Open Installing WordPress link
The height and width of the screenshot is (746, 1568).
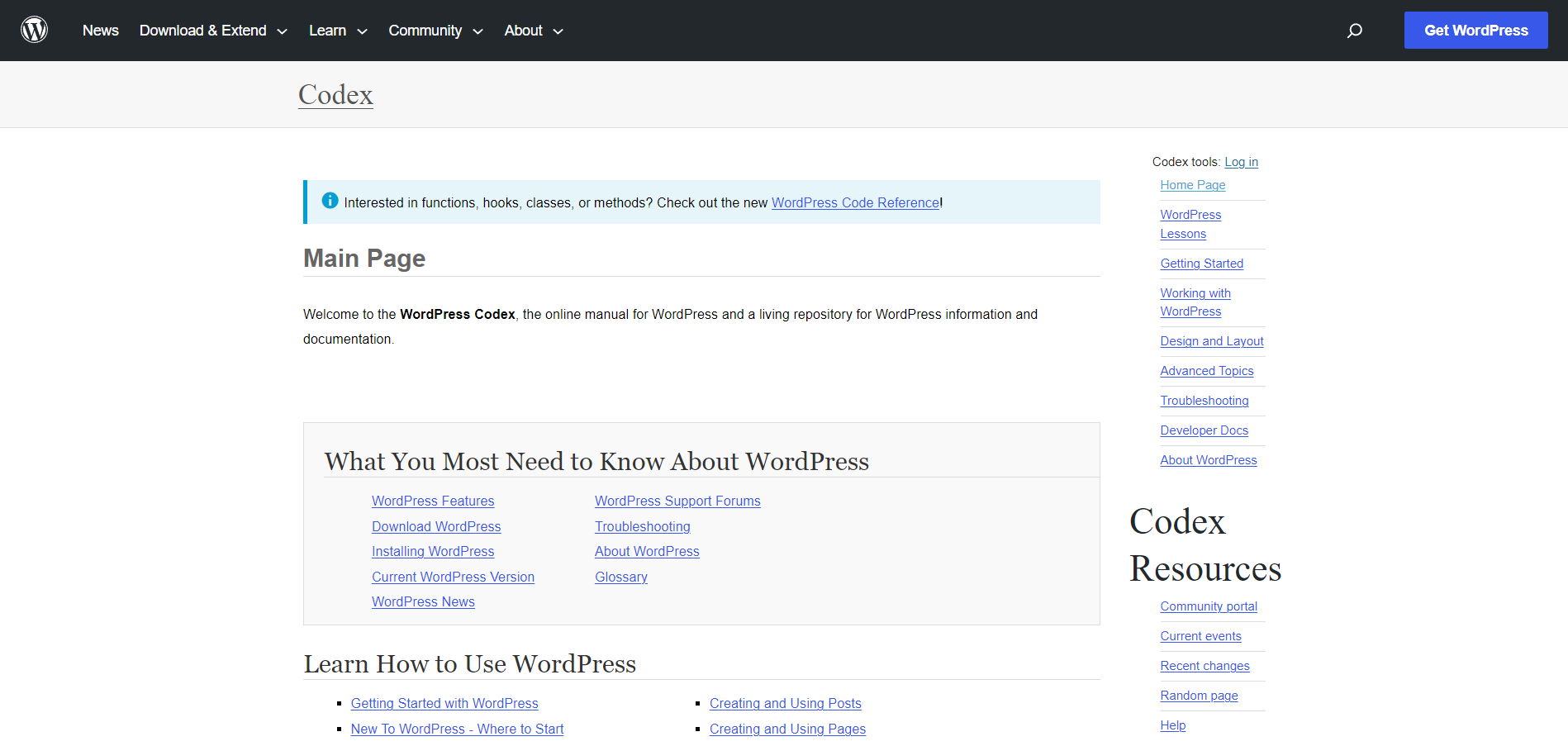(x=433, y=551)
